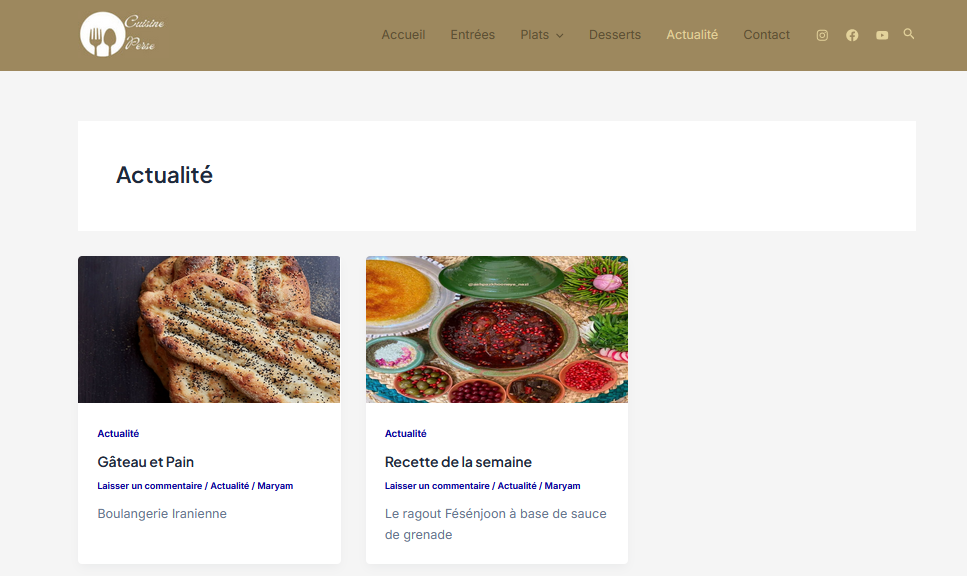967x576 pixels.
Task: Select the Actualité menu item
Action: pos(692,35)
